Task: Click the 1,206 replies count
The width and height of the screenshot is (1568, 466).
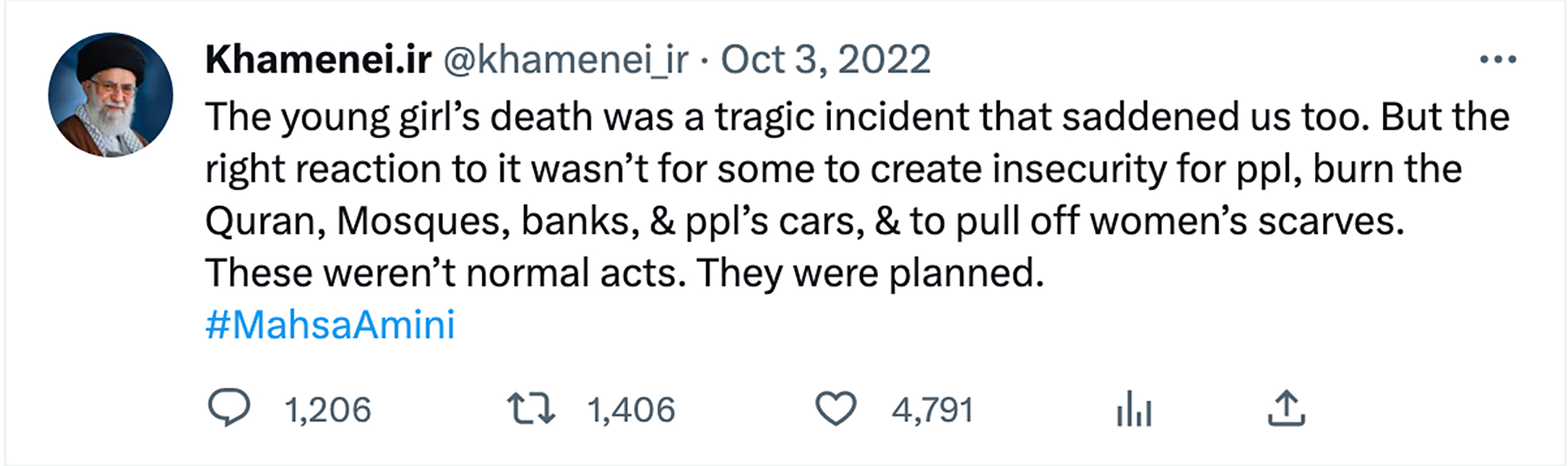Action: [328, 410]
